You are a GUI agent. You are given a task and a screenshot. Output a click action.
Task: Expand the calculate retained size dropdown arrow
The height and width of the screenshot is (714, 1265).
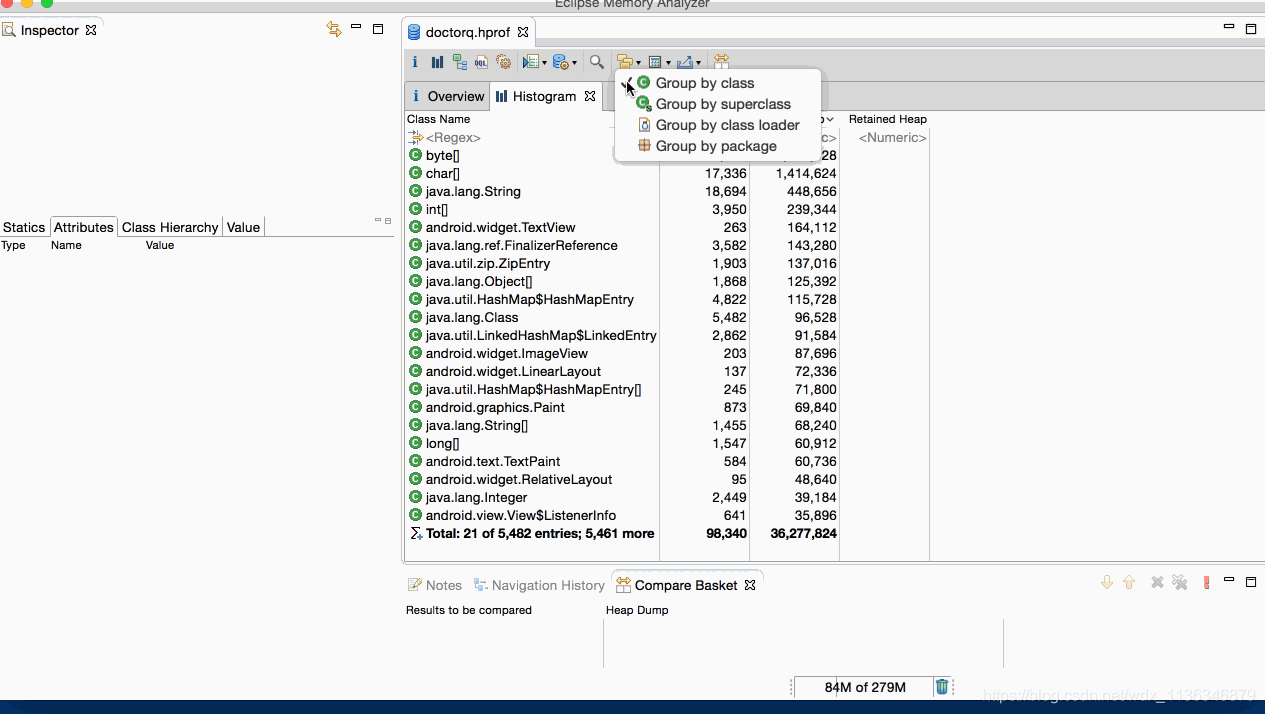tap(668, 63)
